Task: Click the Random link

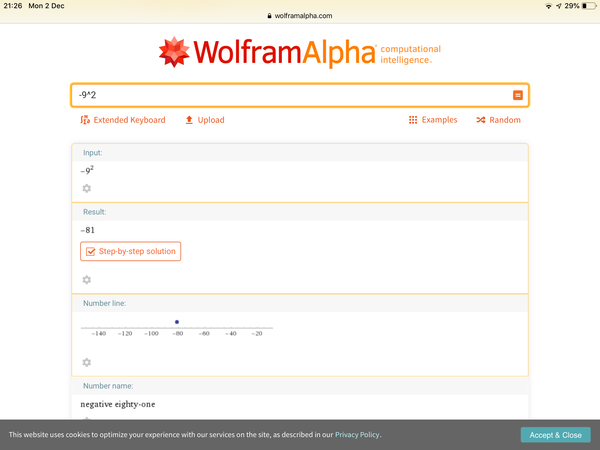Action: click(x=499, y=120)
